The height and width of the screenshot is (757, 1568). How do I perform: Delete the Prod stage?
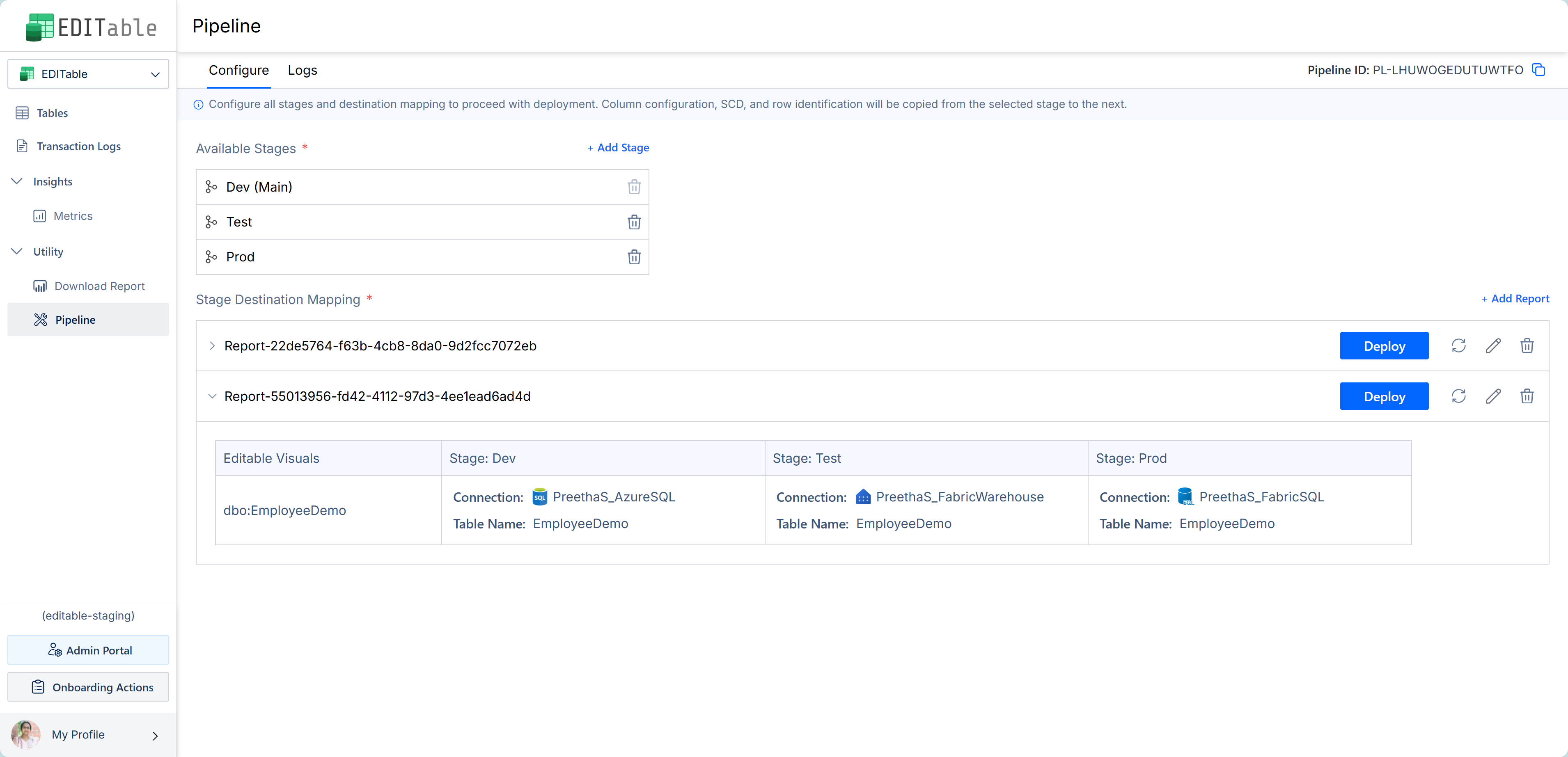pyautogui.click(x=634, y=257)
